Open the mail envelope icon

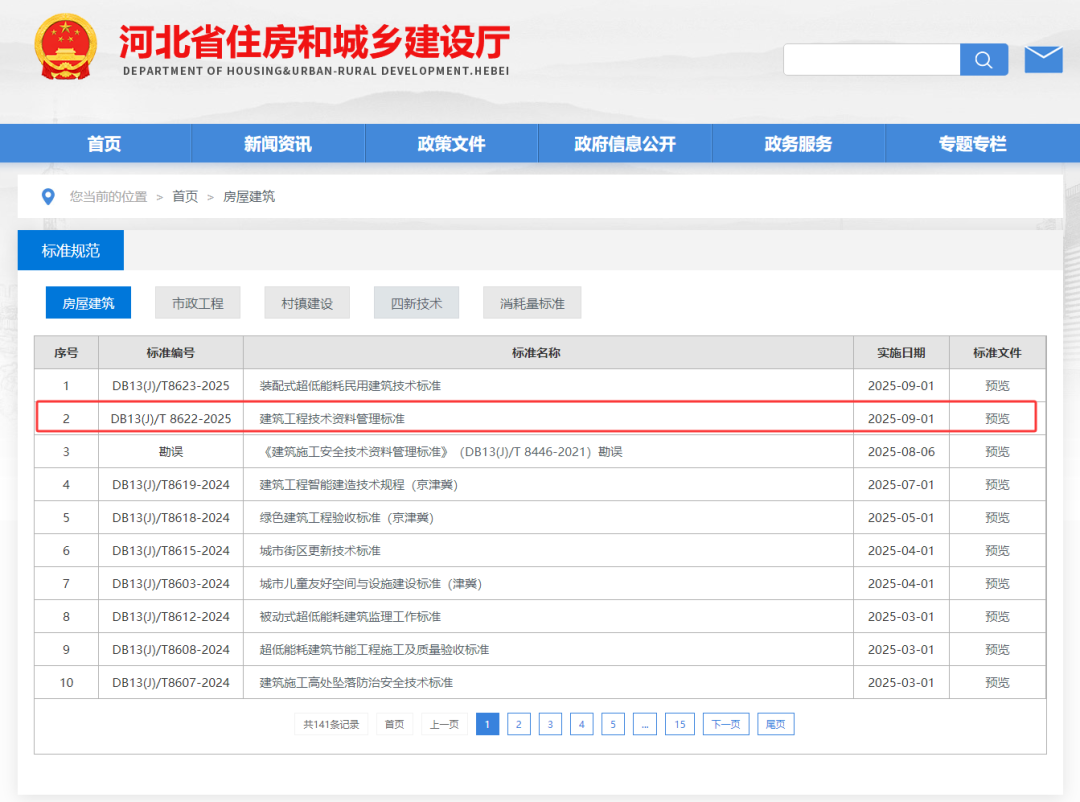[x=1043, y=60]
